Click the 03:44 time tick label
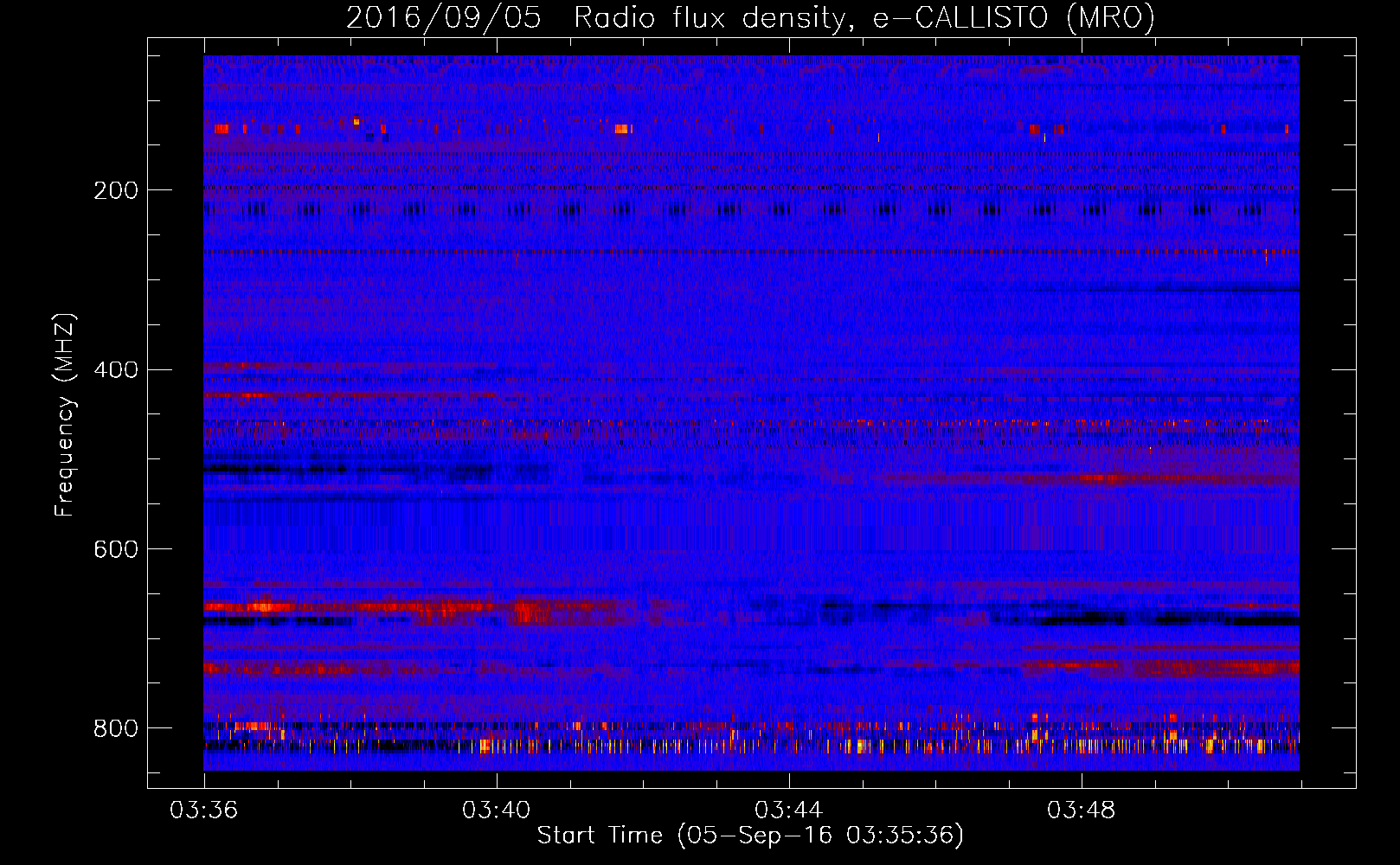This screenshot has width=1400, height=865. [789, 811]
